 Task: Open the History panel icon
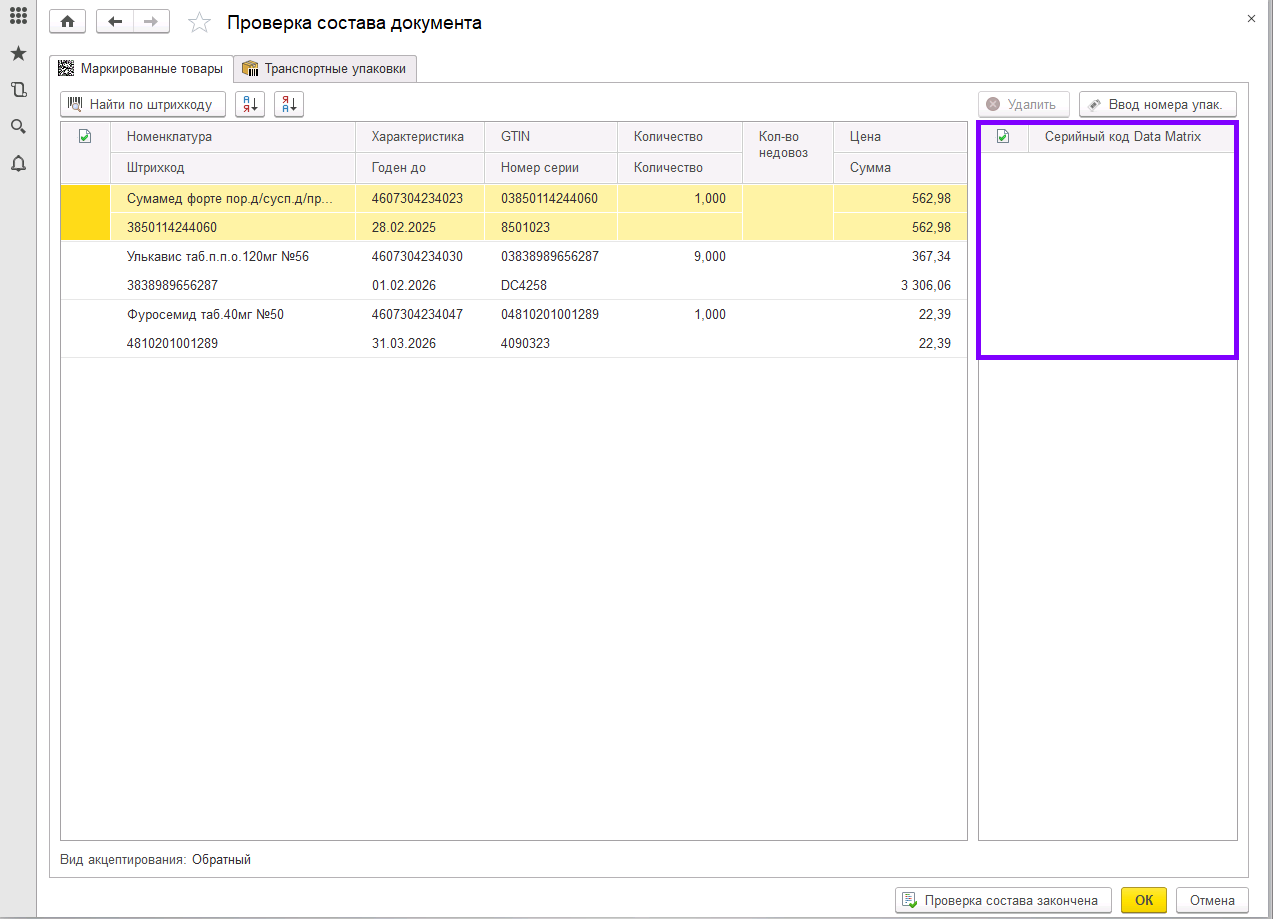[x=18, y=90]
